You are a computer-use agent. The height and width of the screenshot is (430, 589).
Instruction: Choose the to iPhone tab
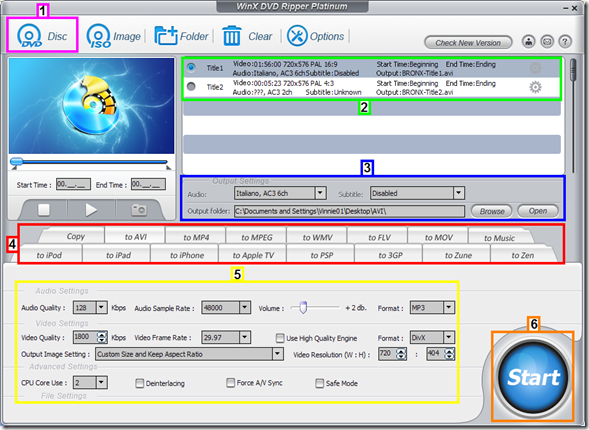(187, 255)
